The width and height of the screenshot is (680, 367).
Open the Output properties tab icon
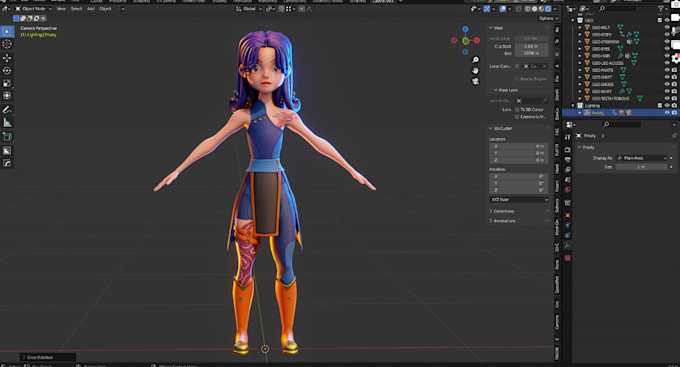568,160
